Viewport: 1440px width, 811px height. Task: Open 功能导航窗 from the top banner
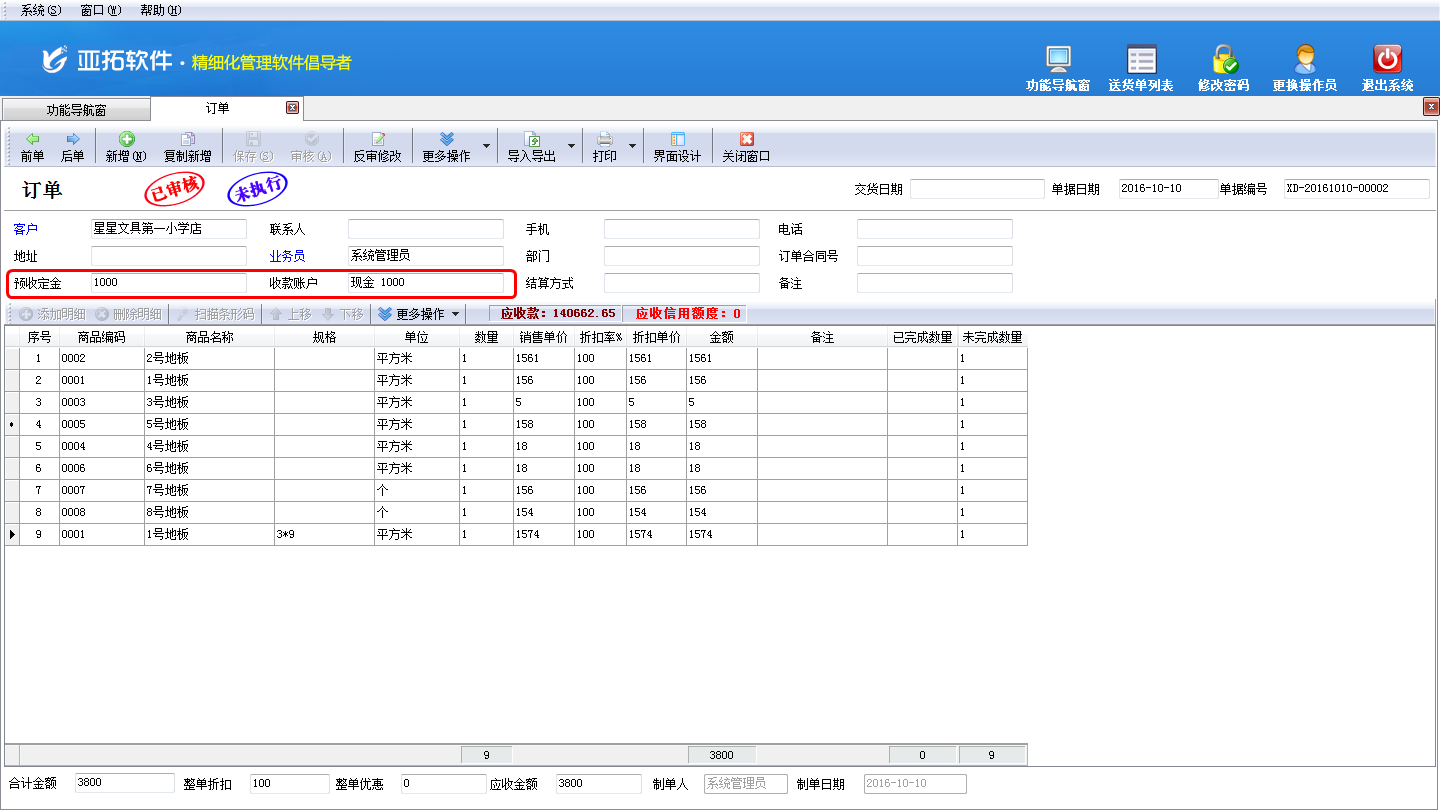(1057, 60)
